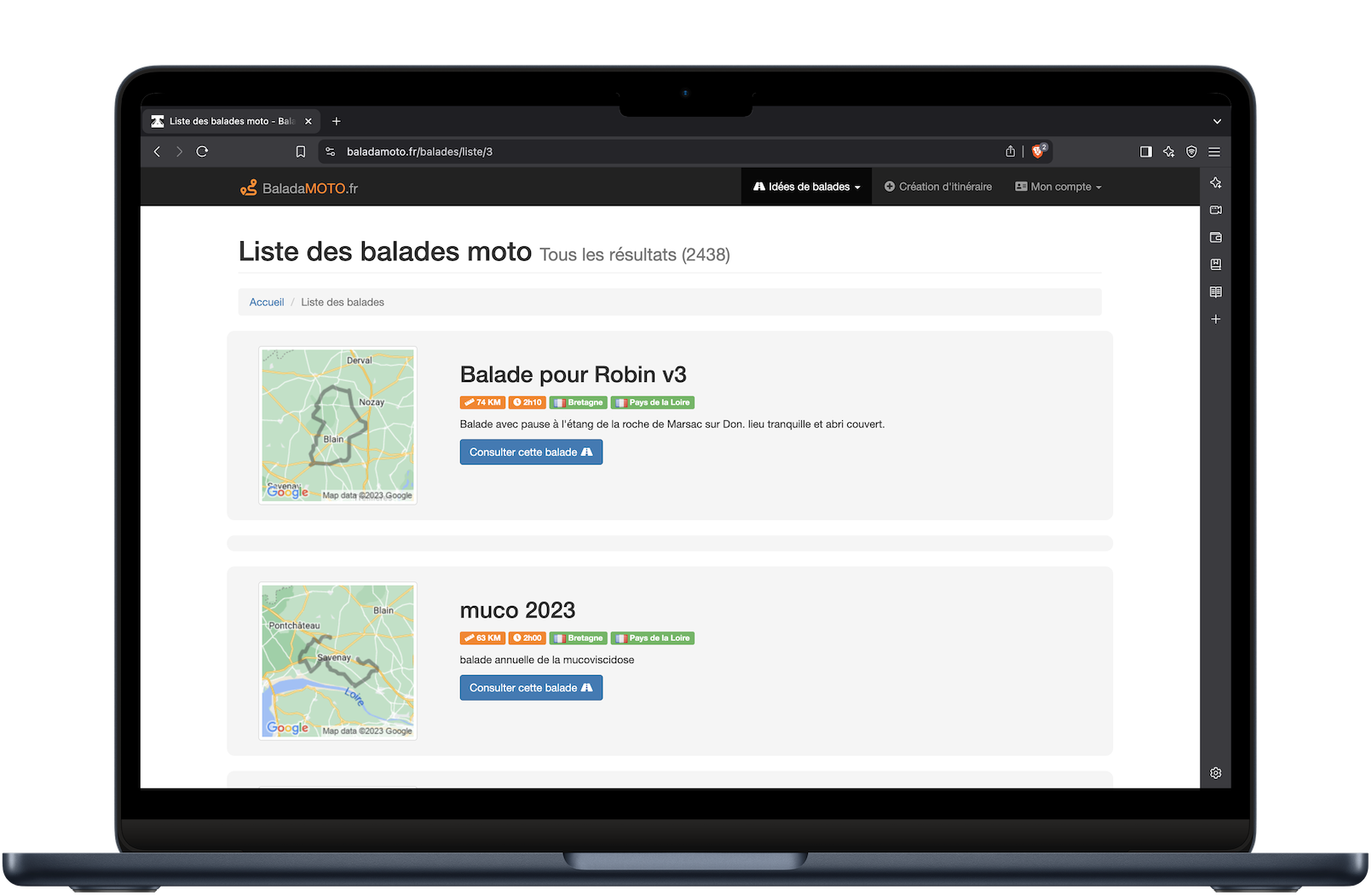Click the Accueil breadcrumb link
This screenshot has width=1372, height=895.
click(x=267, y=302)
